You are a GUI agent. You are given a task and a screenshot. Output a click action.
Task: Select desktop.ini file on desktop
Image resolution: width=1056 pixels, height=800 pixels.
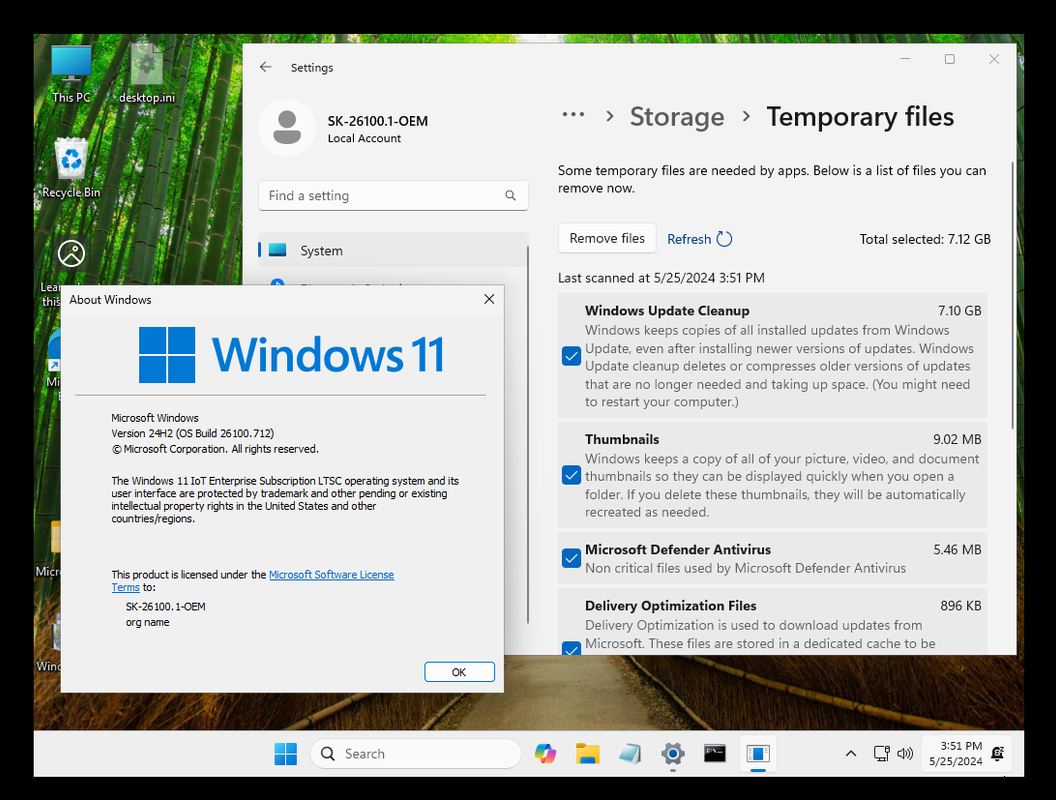click(147, 74)
